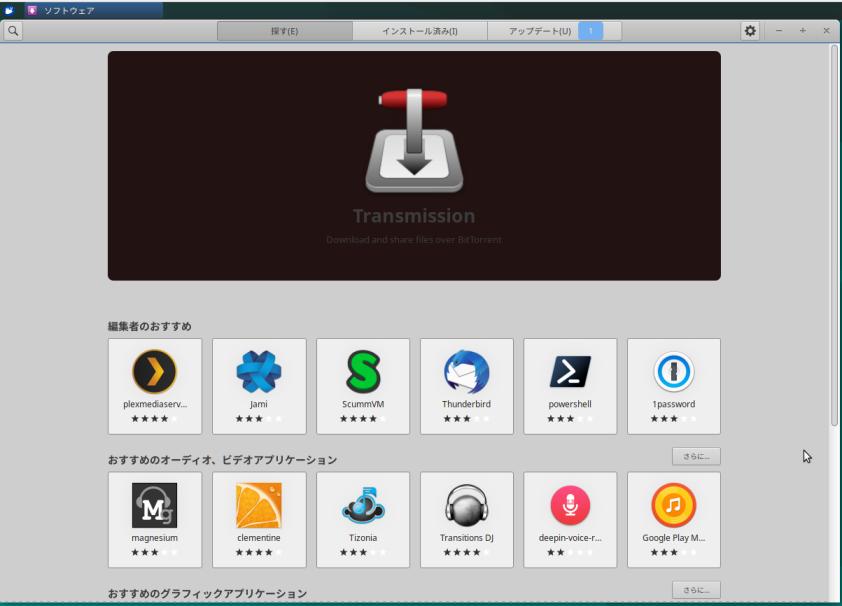Click the ソフトウェア window title in the taskbar

69,10
